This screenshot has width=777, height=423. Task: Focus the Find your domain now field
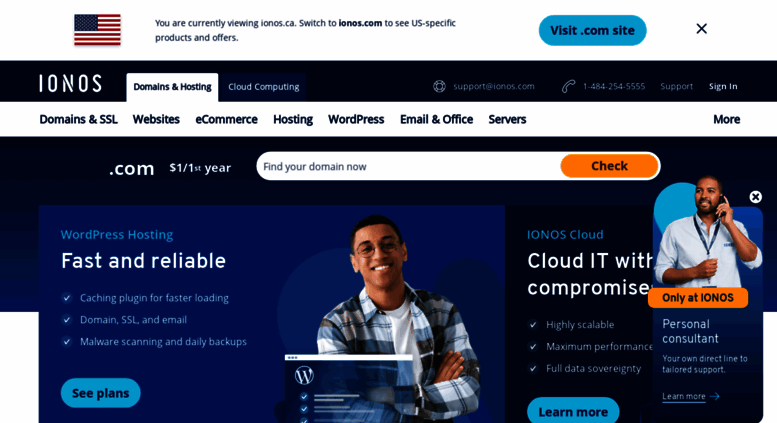[x=409, y=166]
